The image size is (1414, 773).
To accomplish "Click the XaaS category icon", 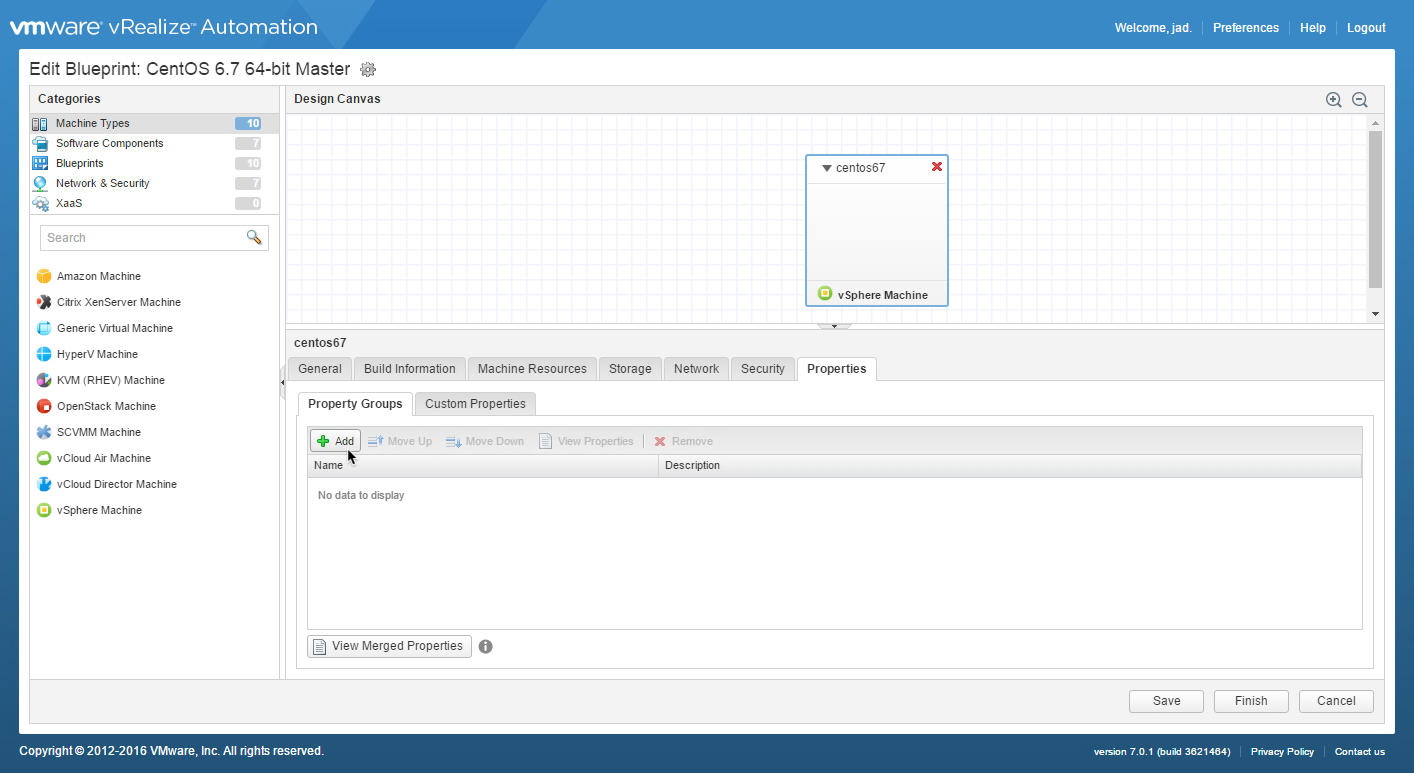I will (x=40, y=203).
